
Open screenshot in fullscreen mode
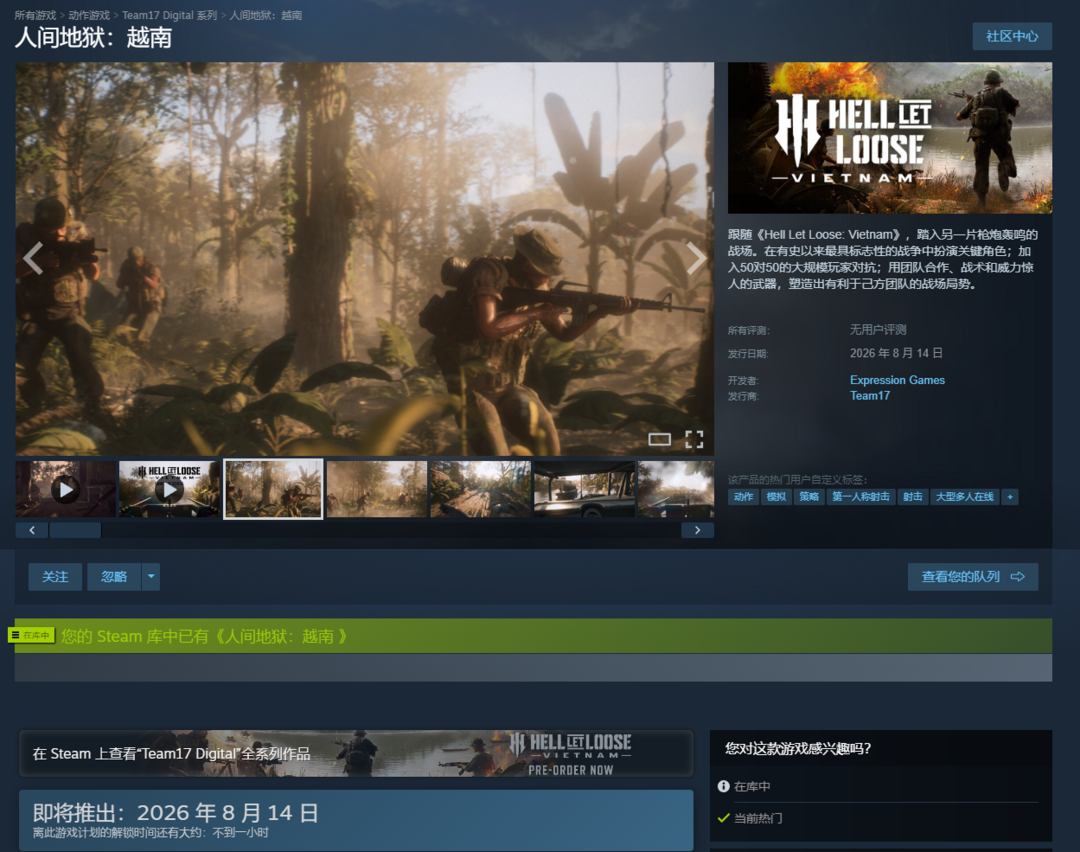(x=694, y=439)
